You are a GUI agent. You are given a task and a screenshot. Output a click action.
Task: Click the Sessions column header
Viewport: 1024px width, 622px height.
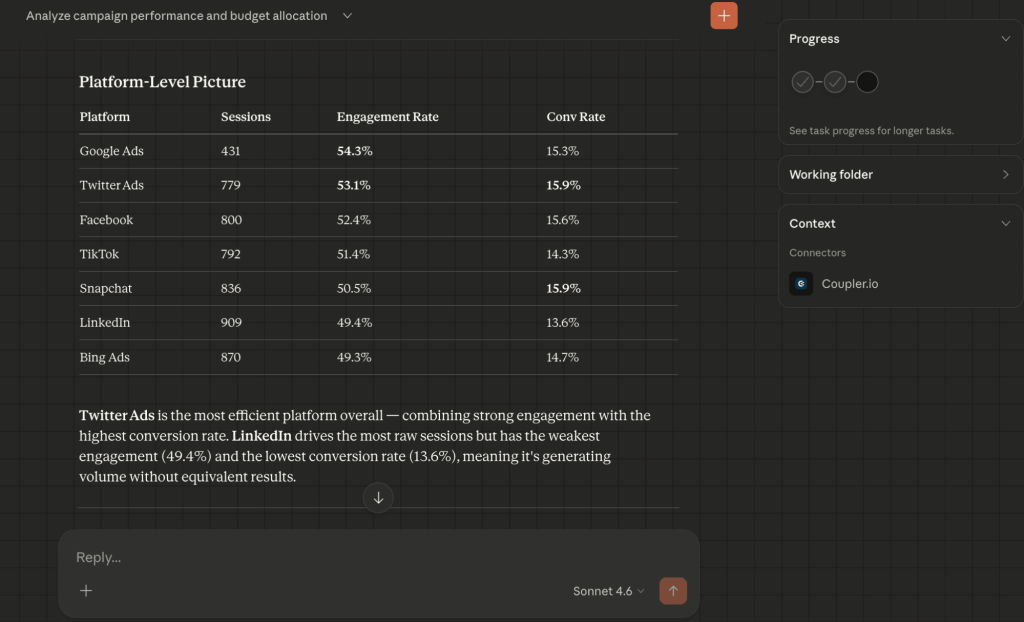[246, 117]
